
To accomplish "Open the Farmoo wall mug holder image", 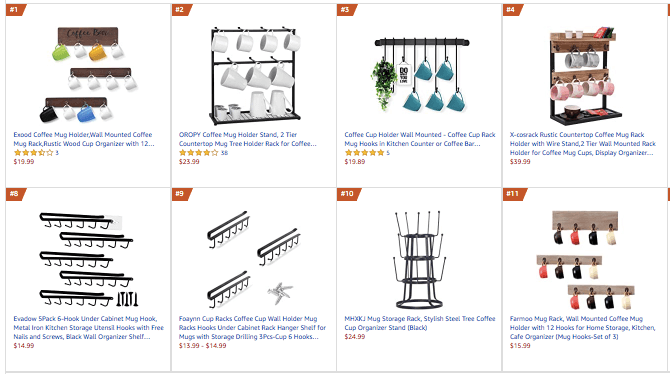I will (x=585, y=260).
